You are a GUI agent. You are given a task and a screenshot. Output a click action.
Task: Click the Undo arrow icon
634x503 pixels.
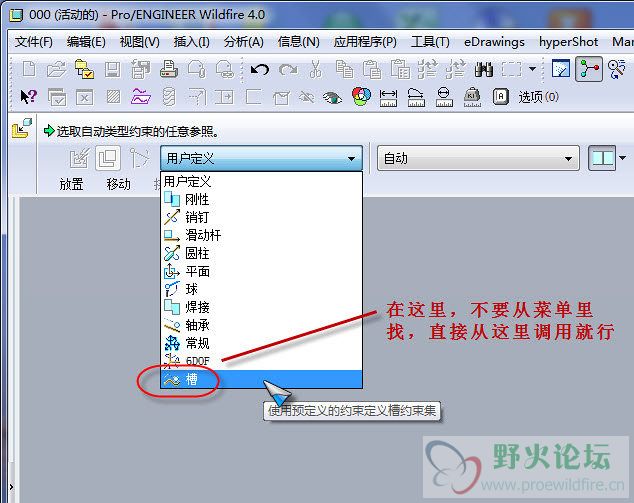pos(260,70)
